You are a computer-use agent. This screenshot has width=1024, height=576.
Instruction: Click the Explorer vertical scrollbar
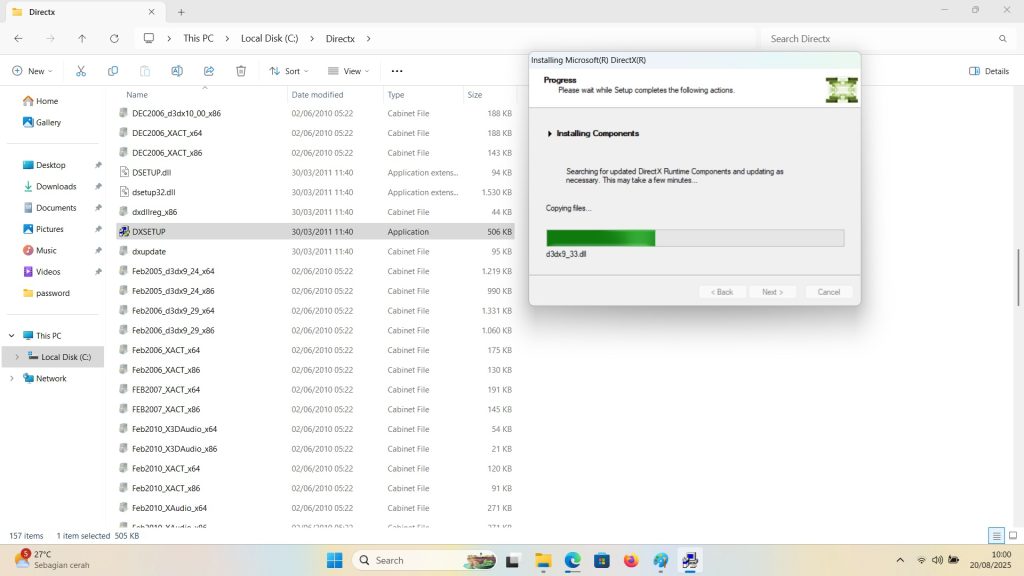point(1019,277)
